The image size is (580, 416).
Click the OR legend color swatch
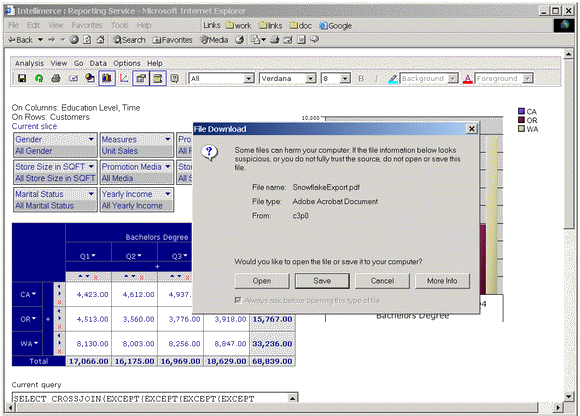click(x=521, y=120)
